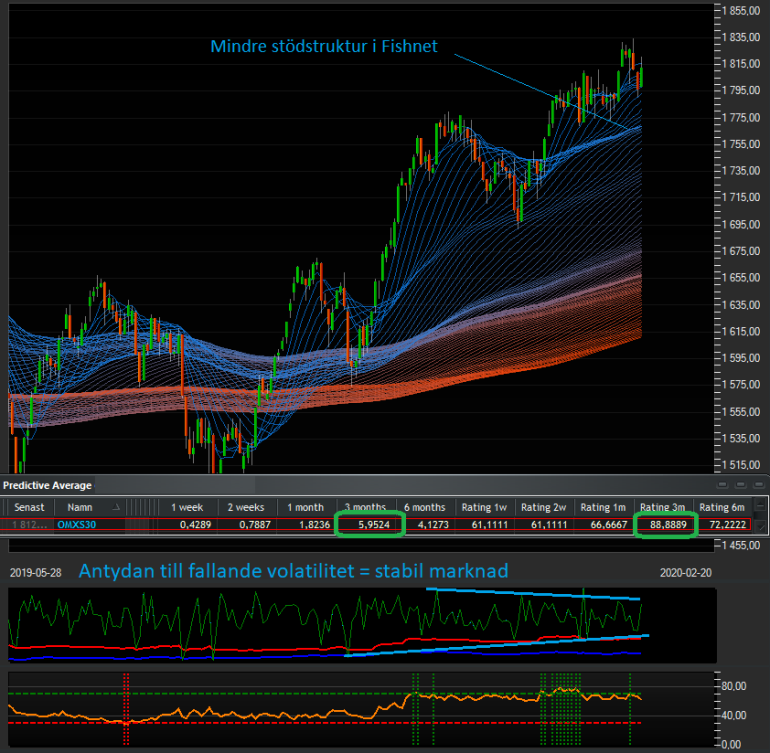Viewport: 770px width, 753px height.
Task: Select the 72,2222 Rating 6m value
Action: 728,525
